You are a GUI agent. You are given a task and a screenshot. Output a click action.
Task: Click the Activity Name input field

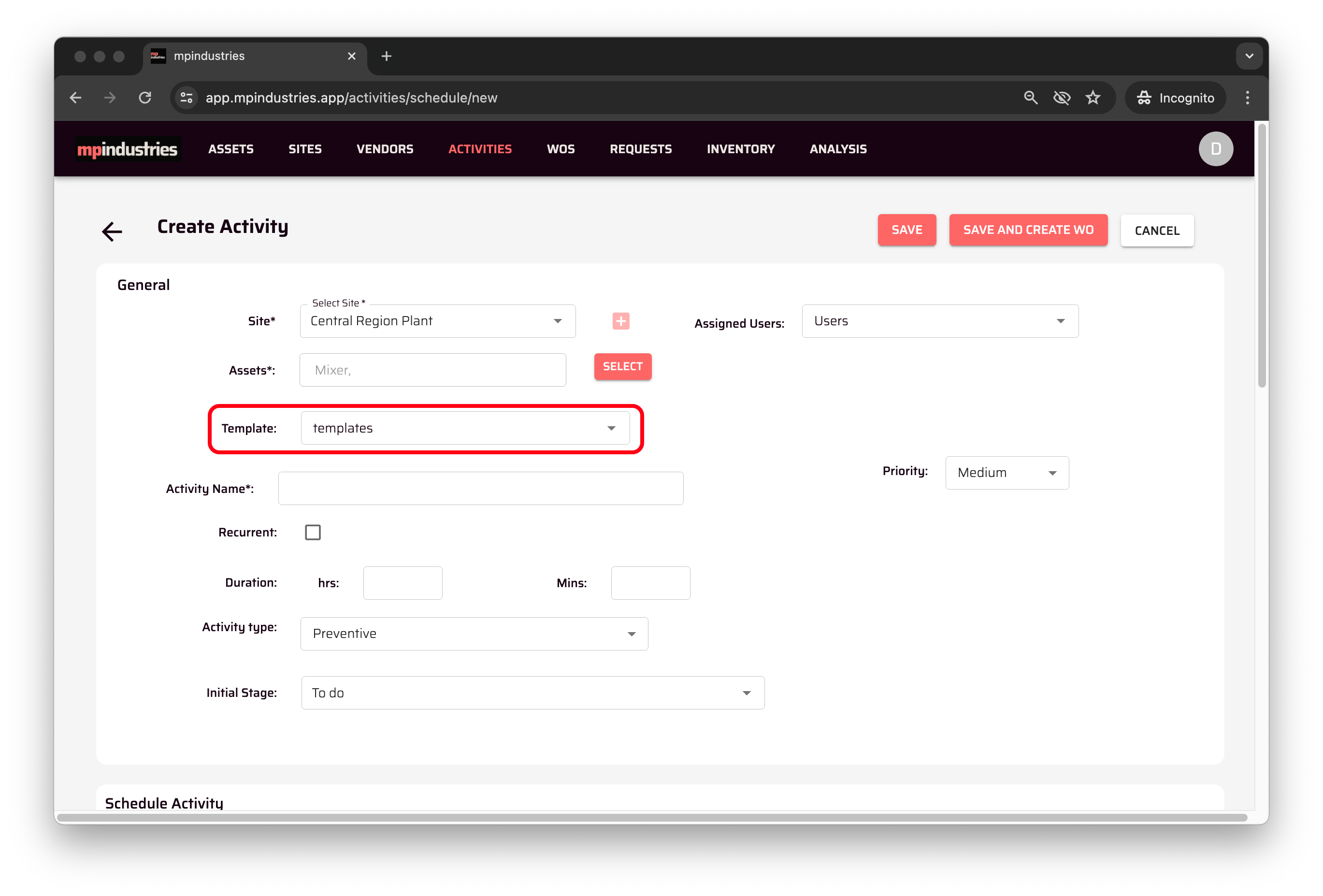click(480, 489)
